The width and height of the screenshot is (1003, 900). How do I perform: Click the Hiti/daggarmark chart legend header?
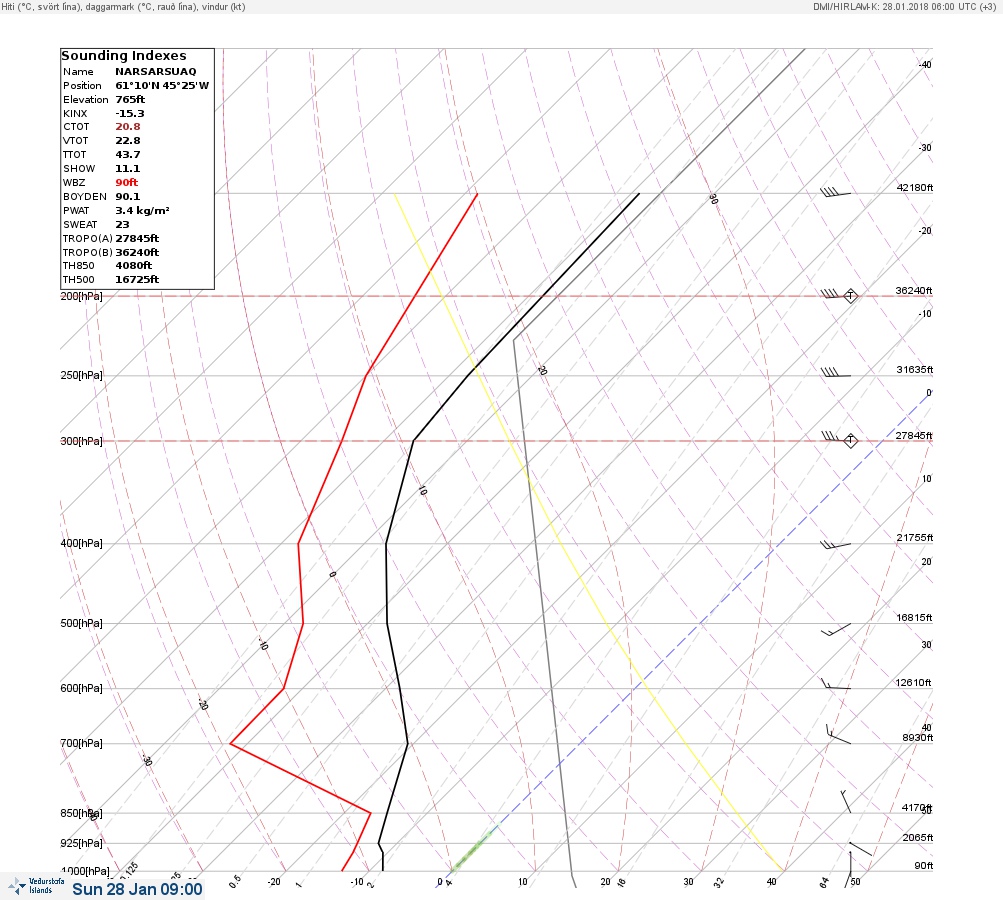(123, 7)
